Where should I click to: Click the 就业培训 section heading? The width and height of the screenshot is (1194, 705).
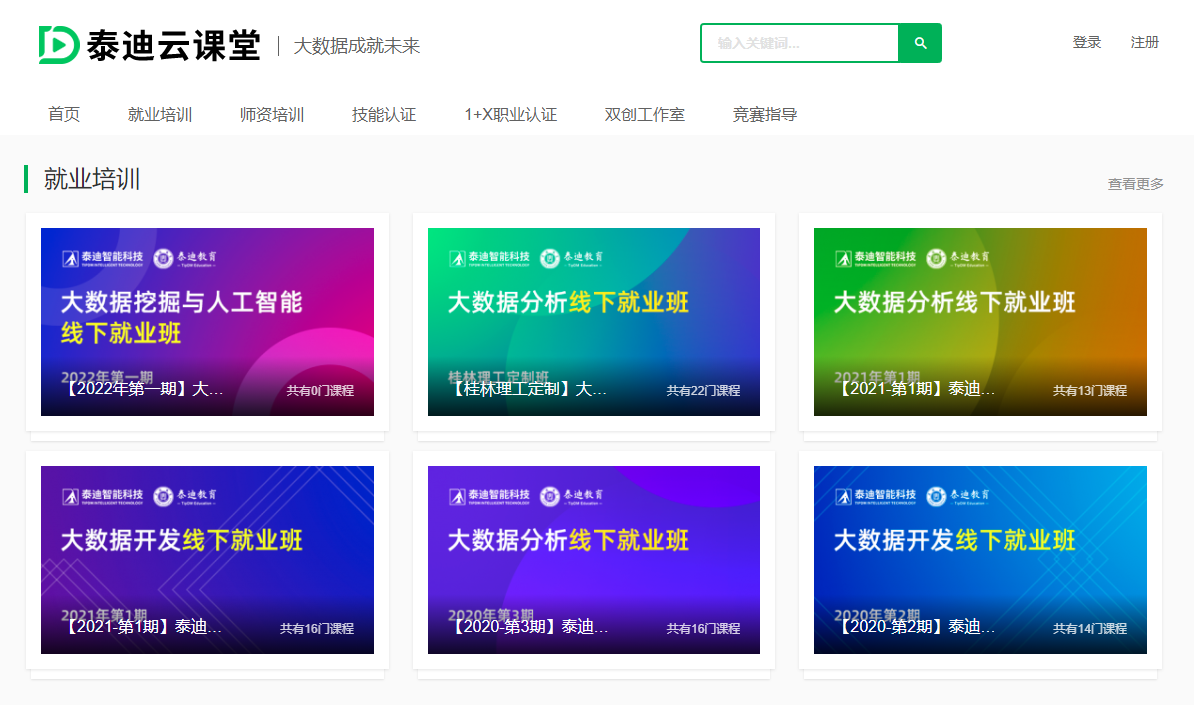point(92,179)
